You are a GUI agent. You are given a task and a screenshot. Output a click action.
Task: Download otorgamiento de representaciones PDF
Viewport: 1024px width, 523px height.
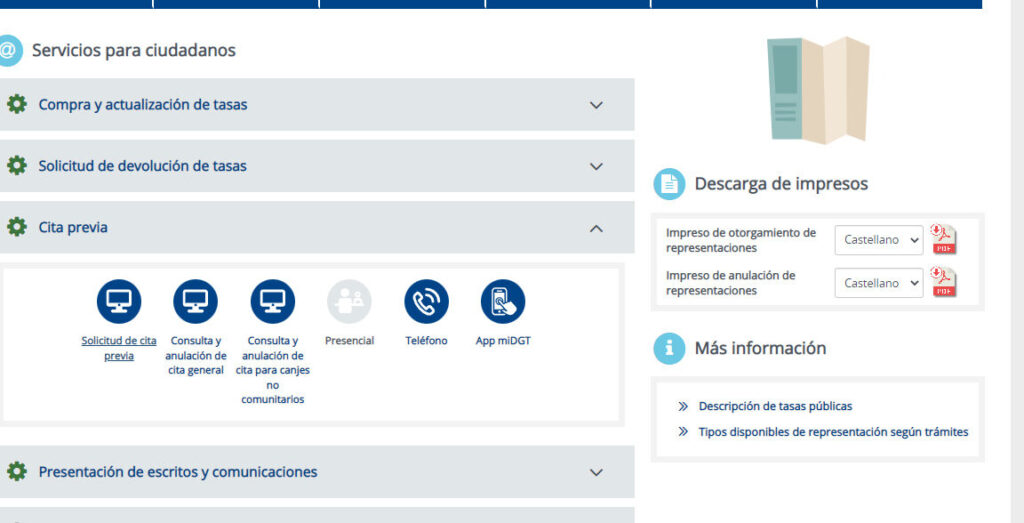pyautogui.click(x=944, y=240)
